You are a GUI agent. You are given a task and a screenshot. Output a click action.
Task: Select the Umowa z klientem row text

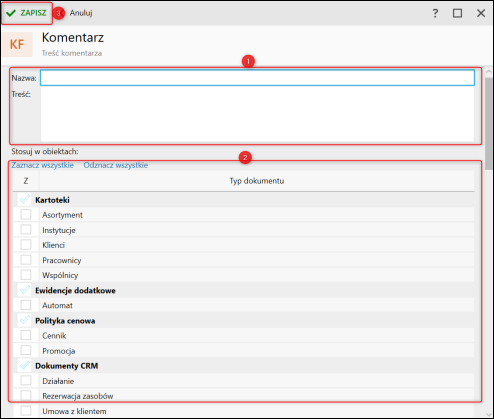[74, 411]
